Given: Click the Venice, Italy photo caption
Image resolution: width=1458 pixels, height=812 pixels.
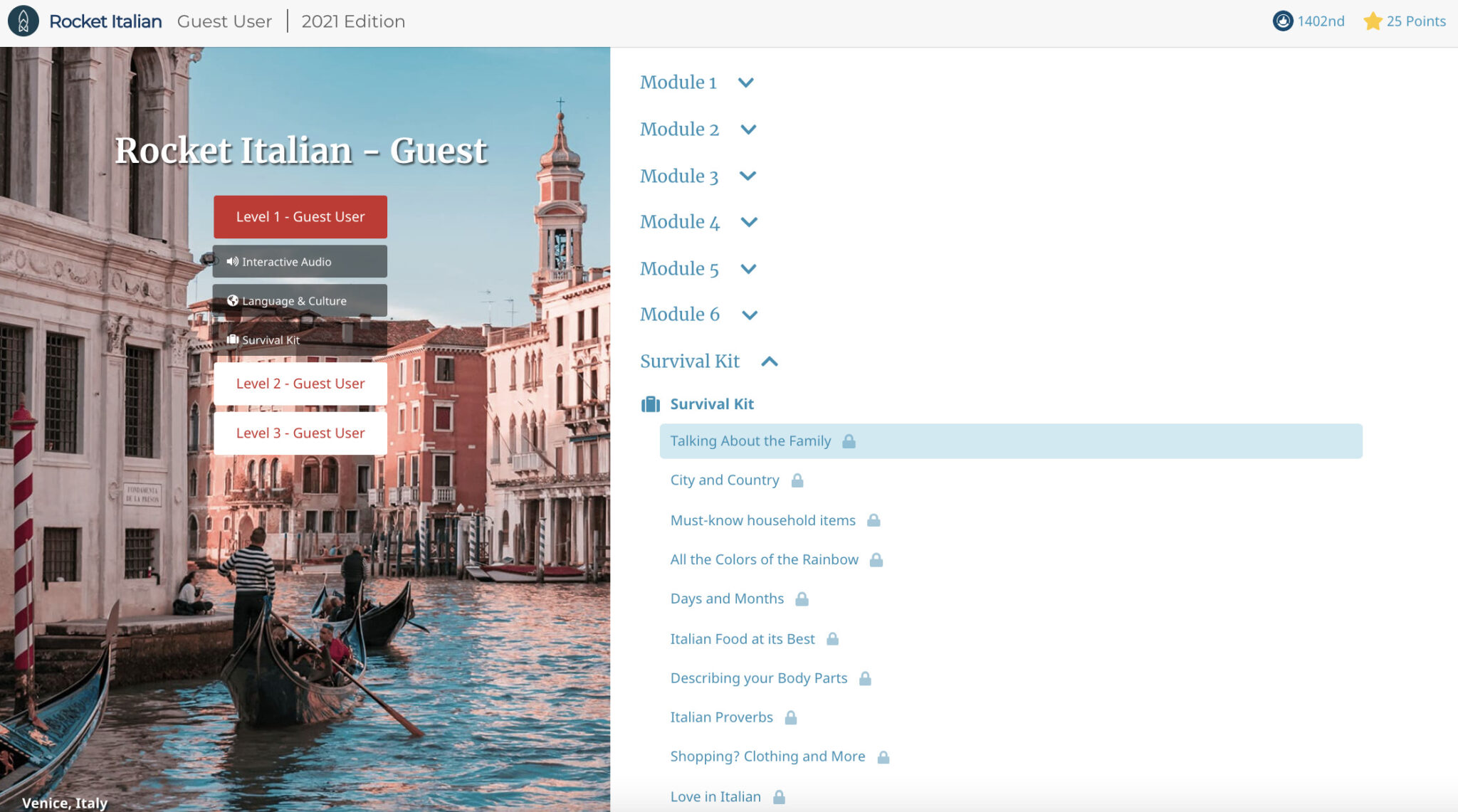Looking at the screenshot, I should click(x=65, y=802).
